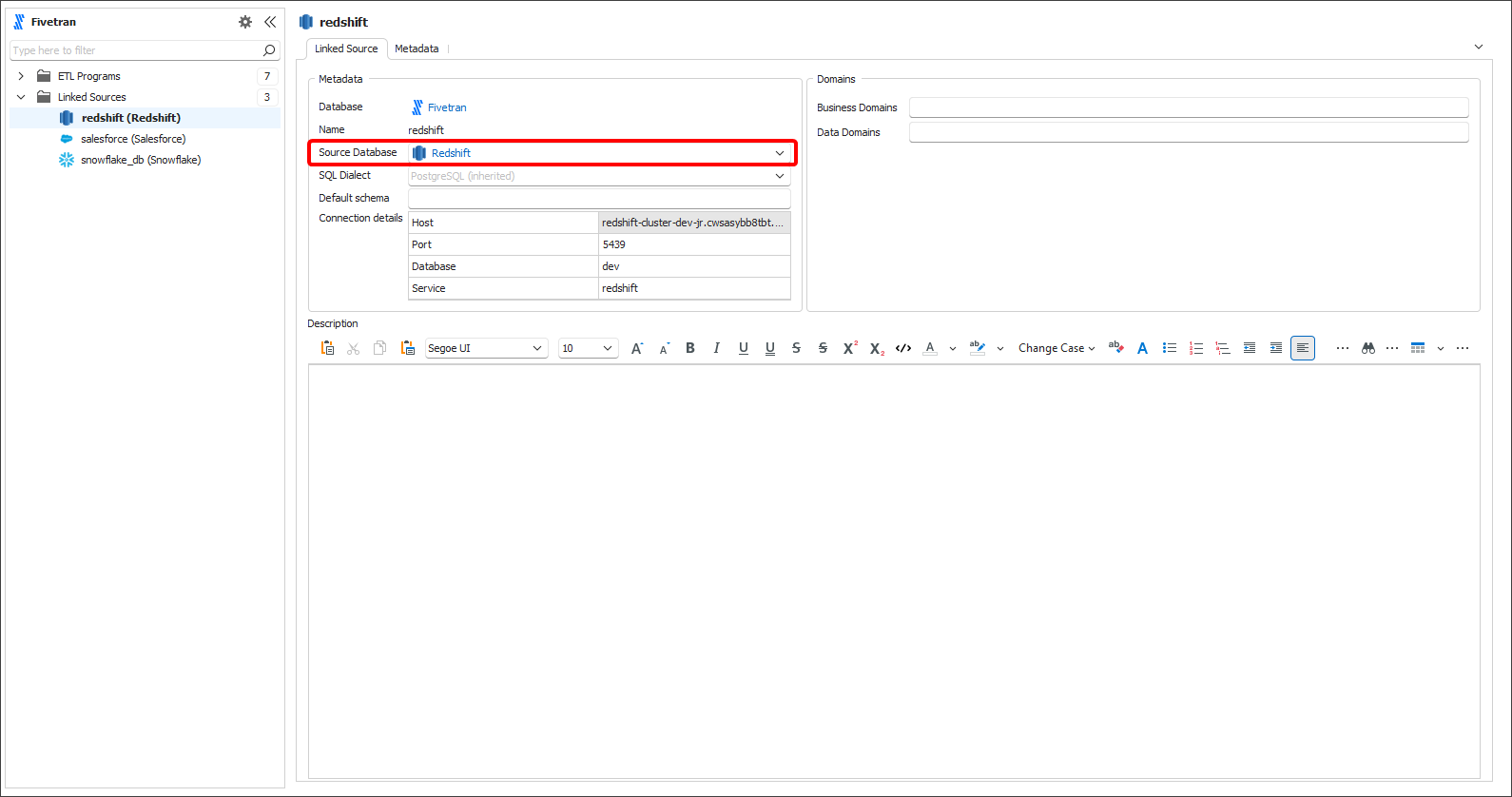The height and width of the screenshot is (797, 1512).
Task: Collapse the Linked Sources folder
Action: (21, 97)
